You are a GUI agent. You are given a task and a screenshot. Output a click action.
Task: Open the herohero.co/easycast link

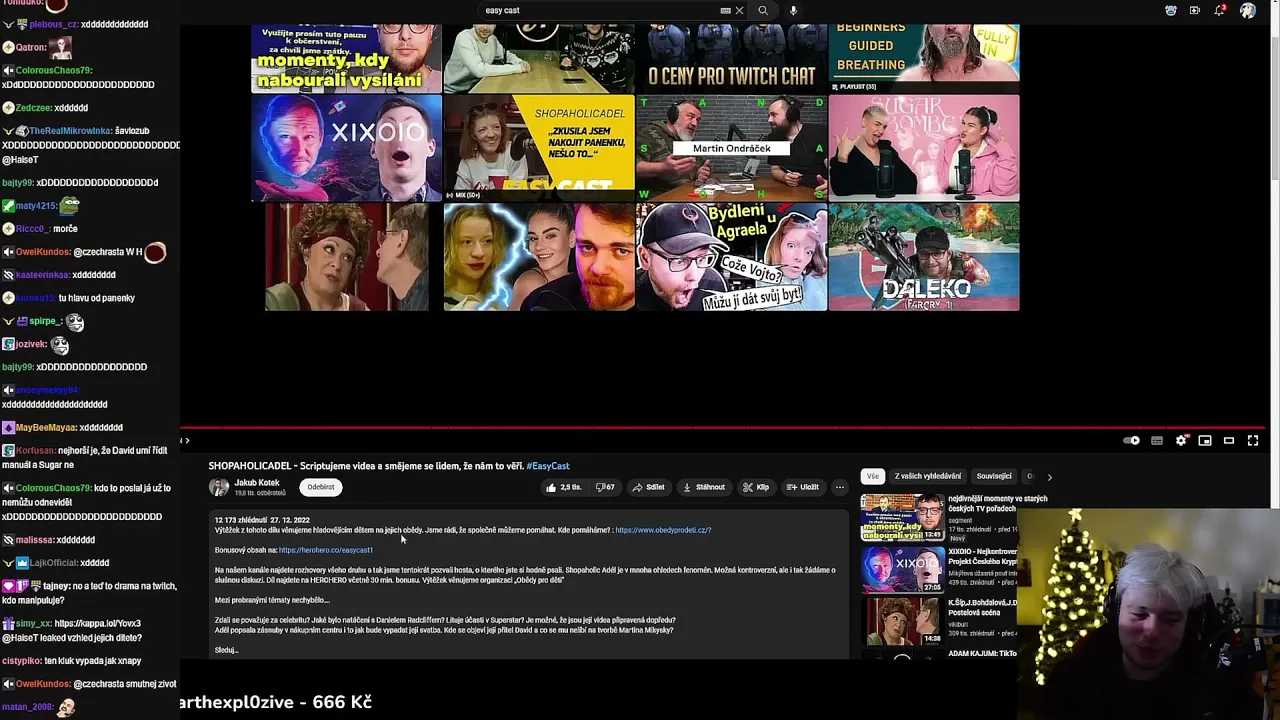[x=326, y=550]
